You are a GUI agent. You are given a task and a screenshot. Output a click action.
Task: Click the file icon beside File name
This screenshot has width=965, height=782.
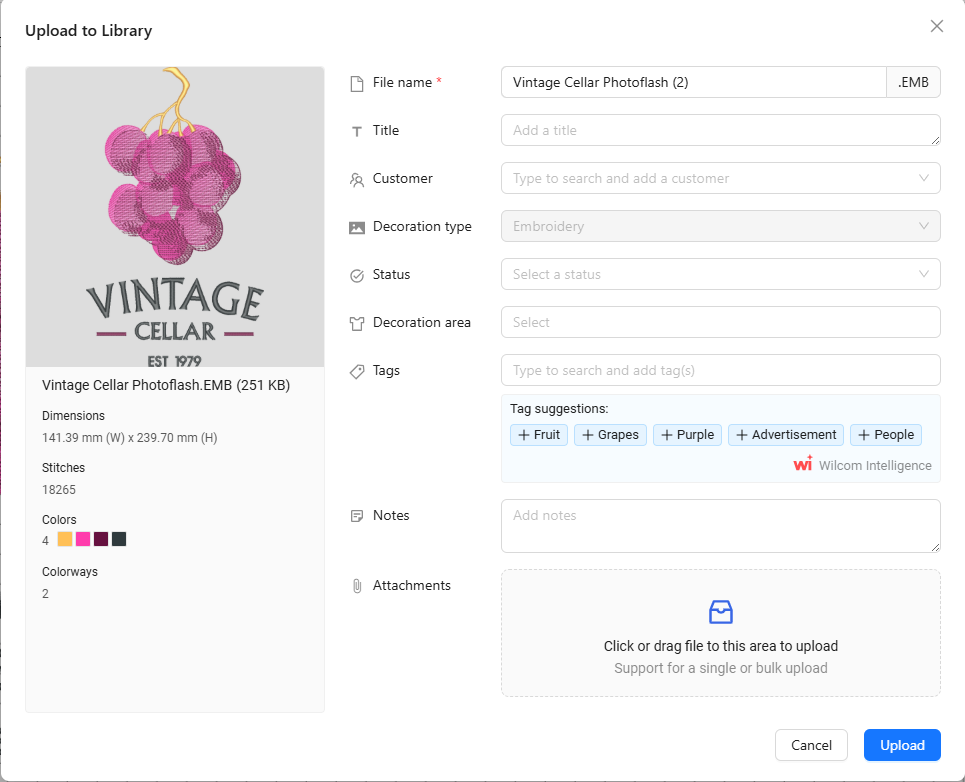tap(356, 83)
